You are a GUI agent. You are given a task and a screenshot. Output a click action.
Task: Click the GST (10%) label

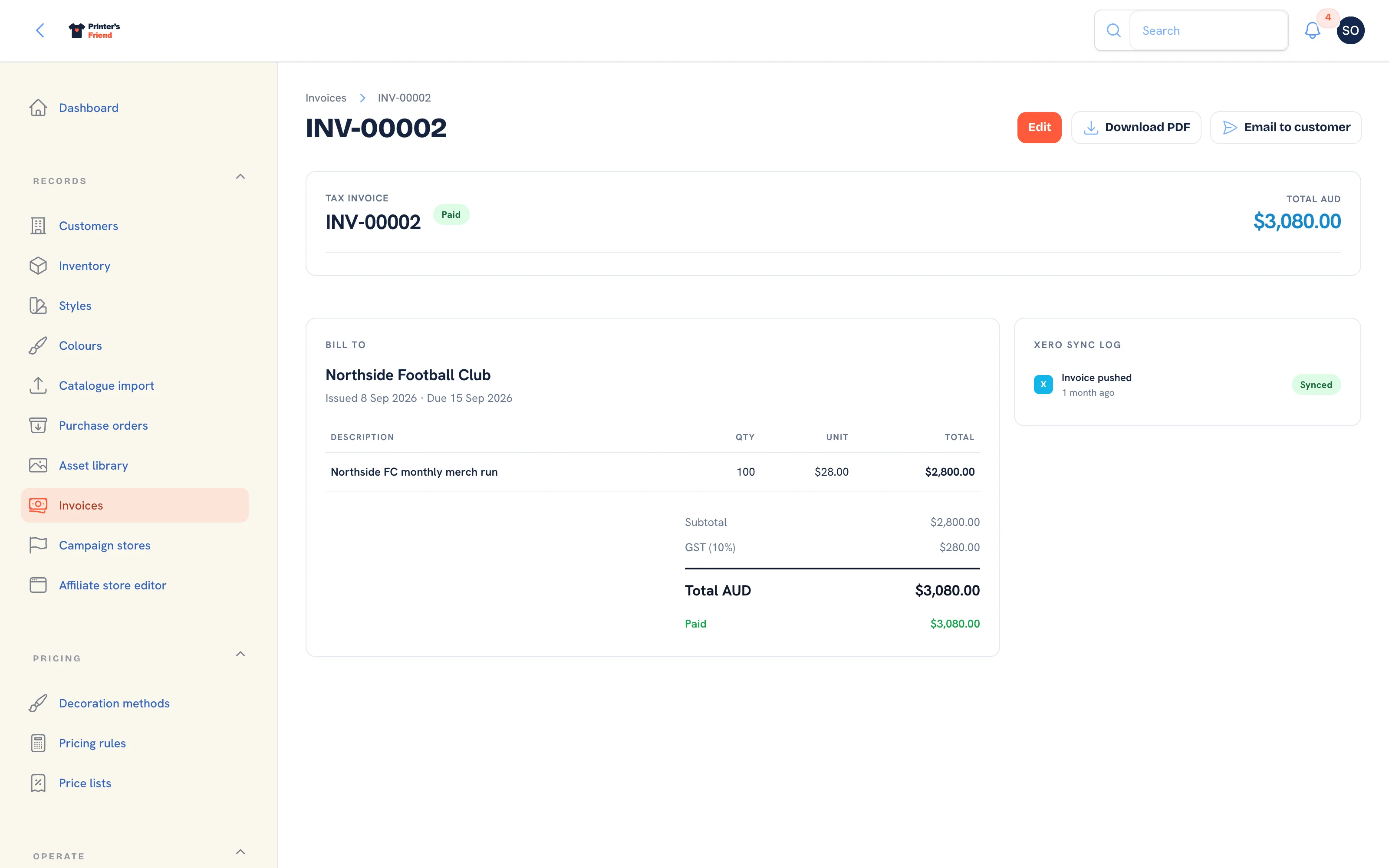[709, 547]
